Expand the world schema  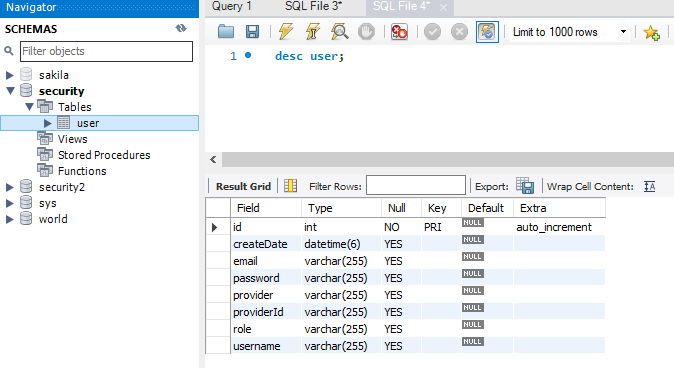pyautogui.click(x=9, y=219)
